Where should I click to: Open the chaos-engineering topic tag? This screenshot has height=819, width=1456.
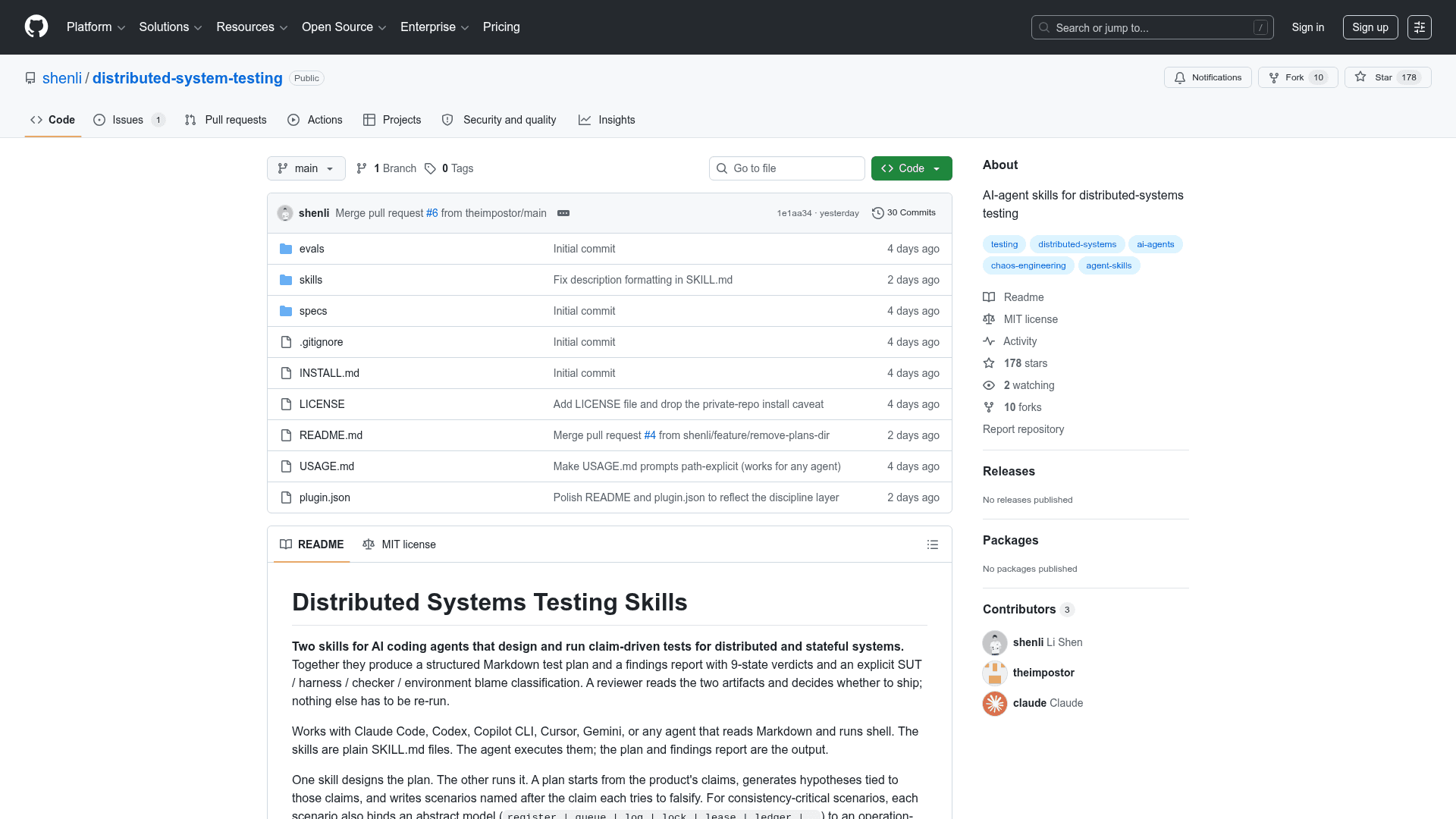pyautogui.click(x=1028, y=265)
